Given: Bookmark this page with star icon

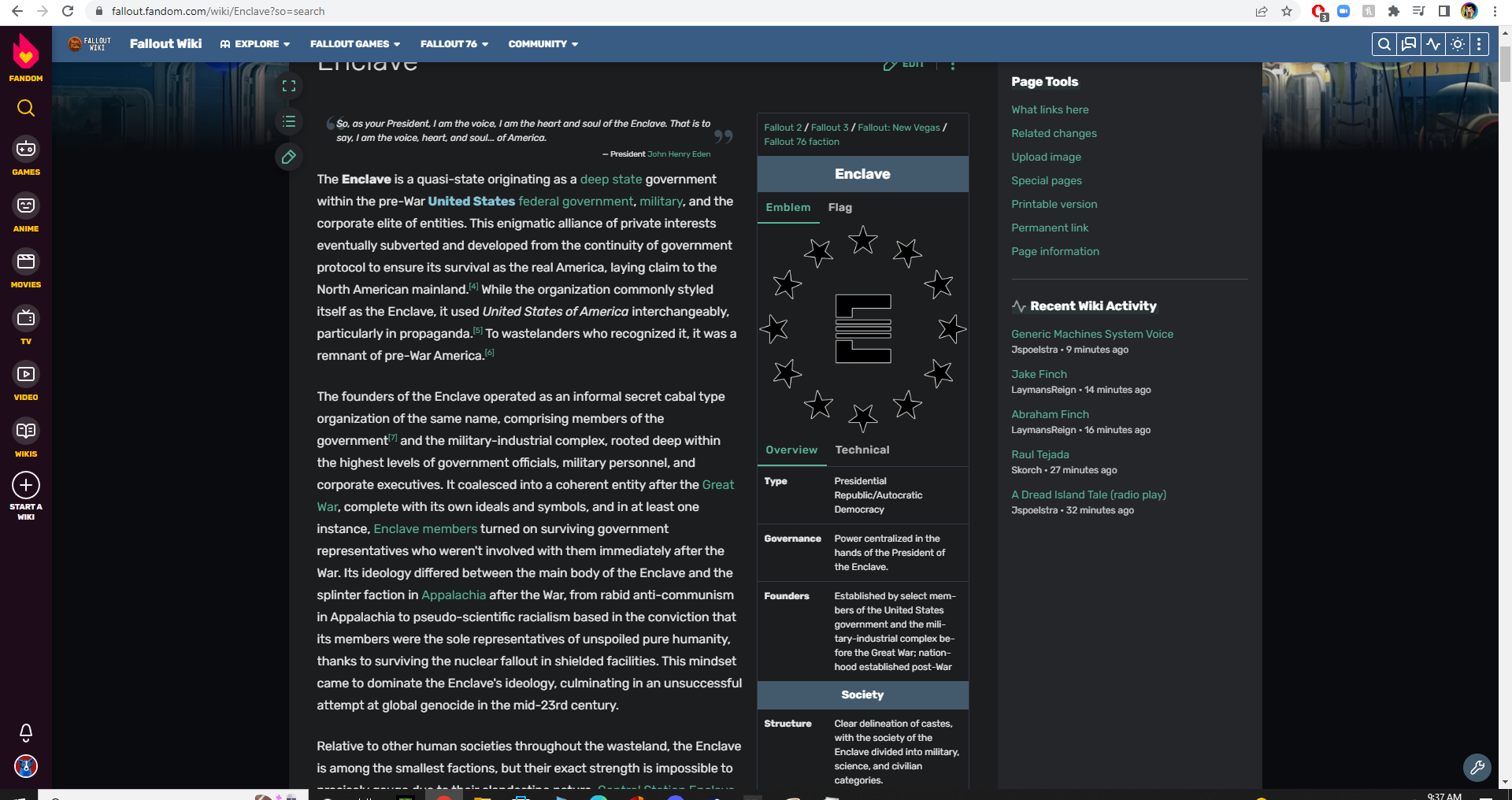Looking at the screenshot, I should click(x=1287, y=11).
